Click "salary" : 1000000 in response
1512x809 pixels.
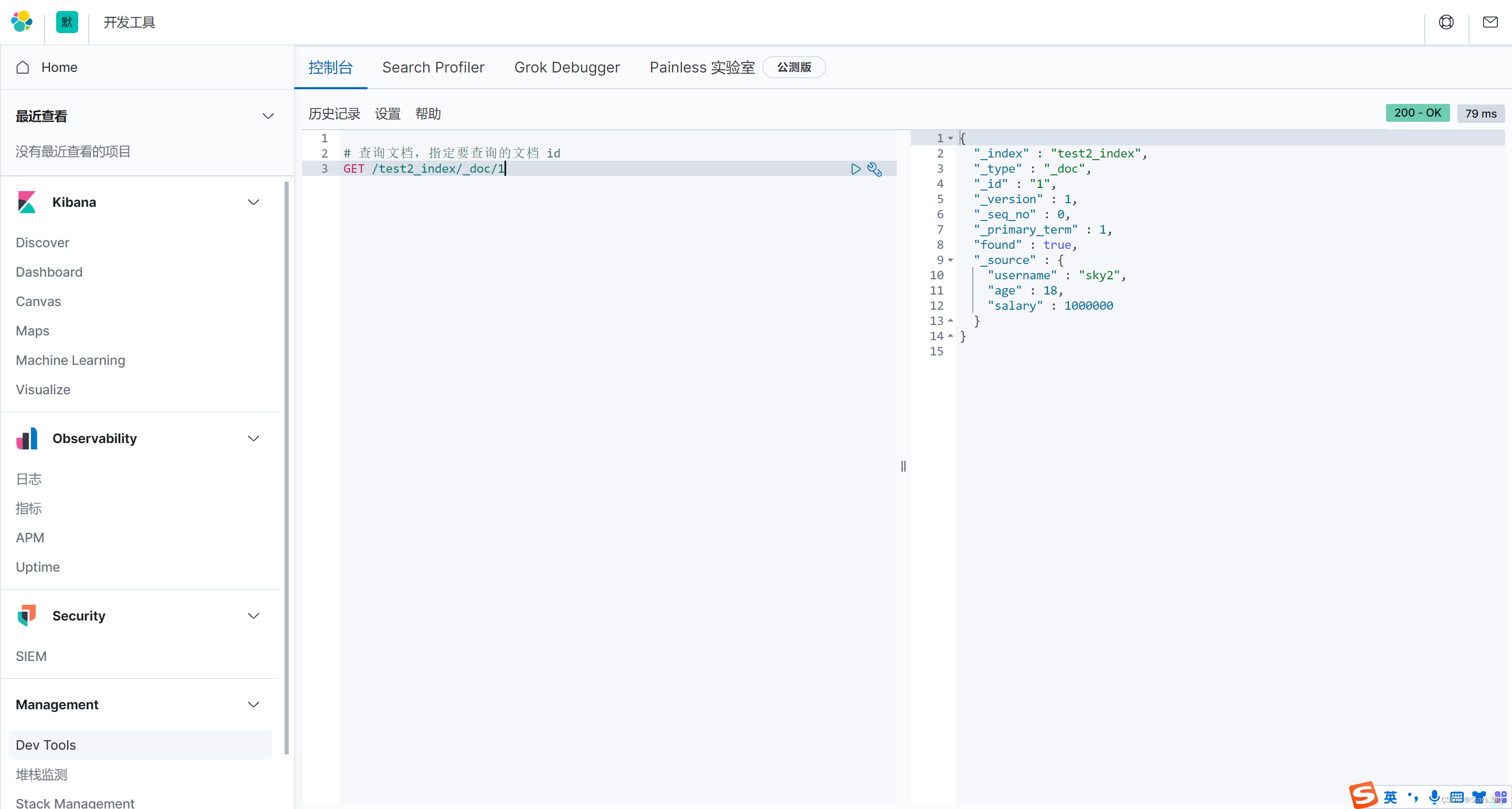pyautogui.click(x=1050, y=306)
